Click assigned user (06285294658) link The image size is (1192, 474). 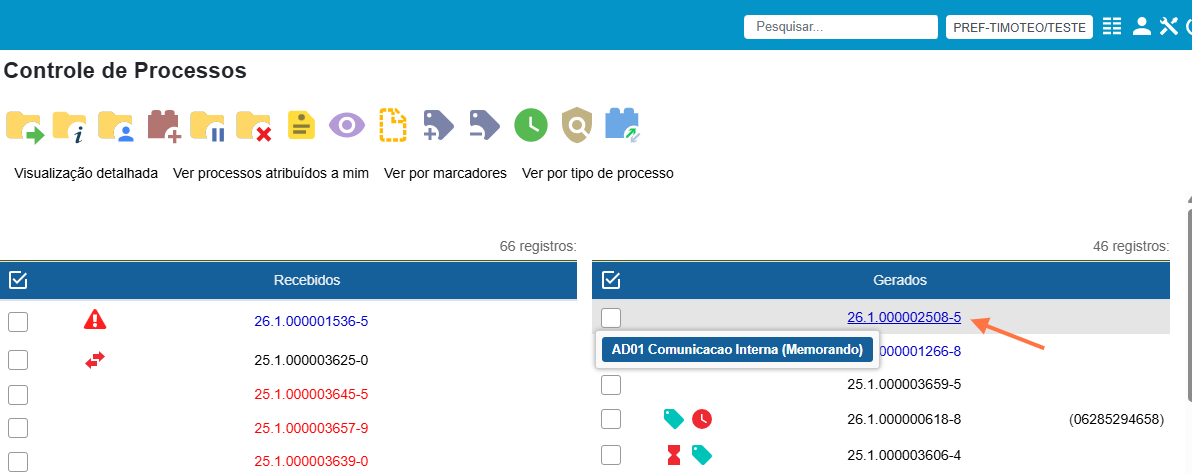pyautogui.click(x=1116, y=419)
